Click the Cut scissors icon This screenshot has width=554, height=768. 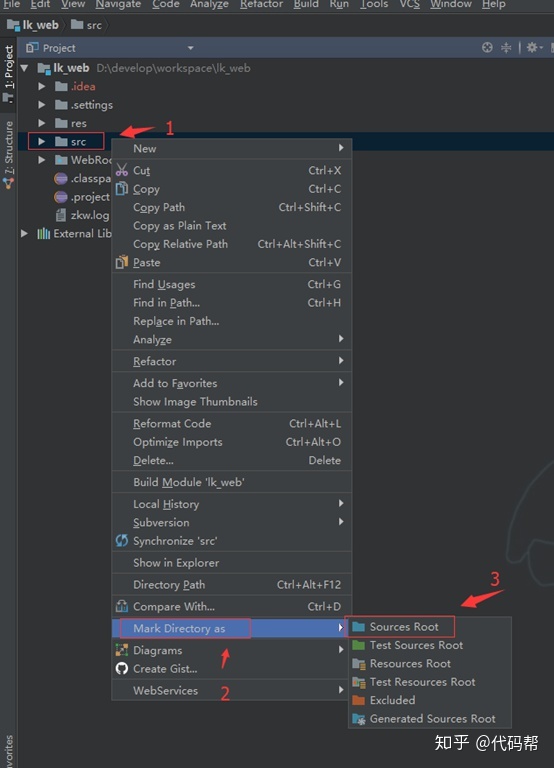(121, 170)
